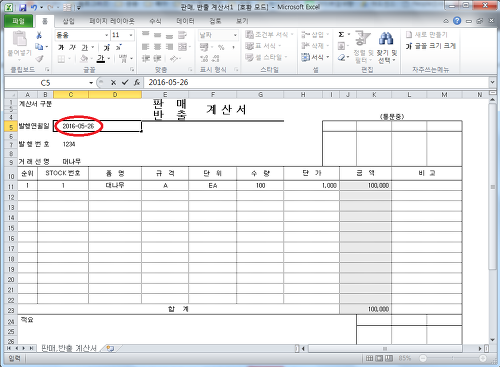Switch to the 페이지 레이아웃 tab

pos(112,21)
